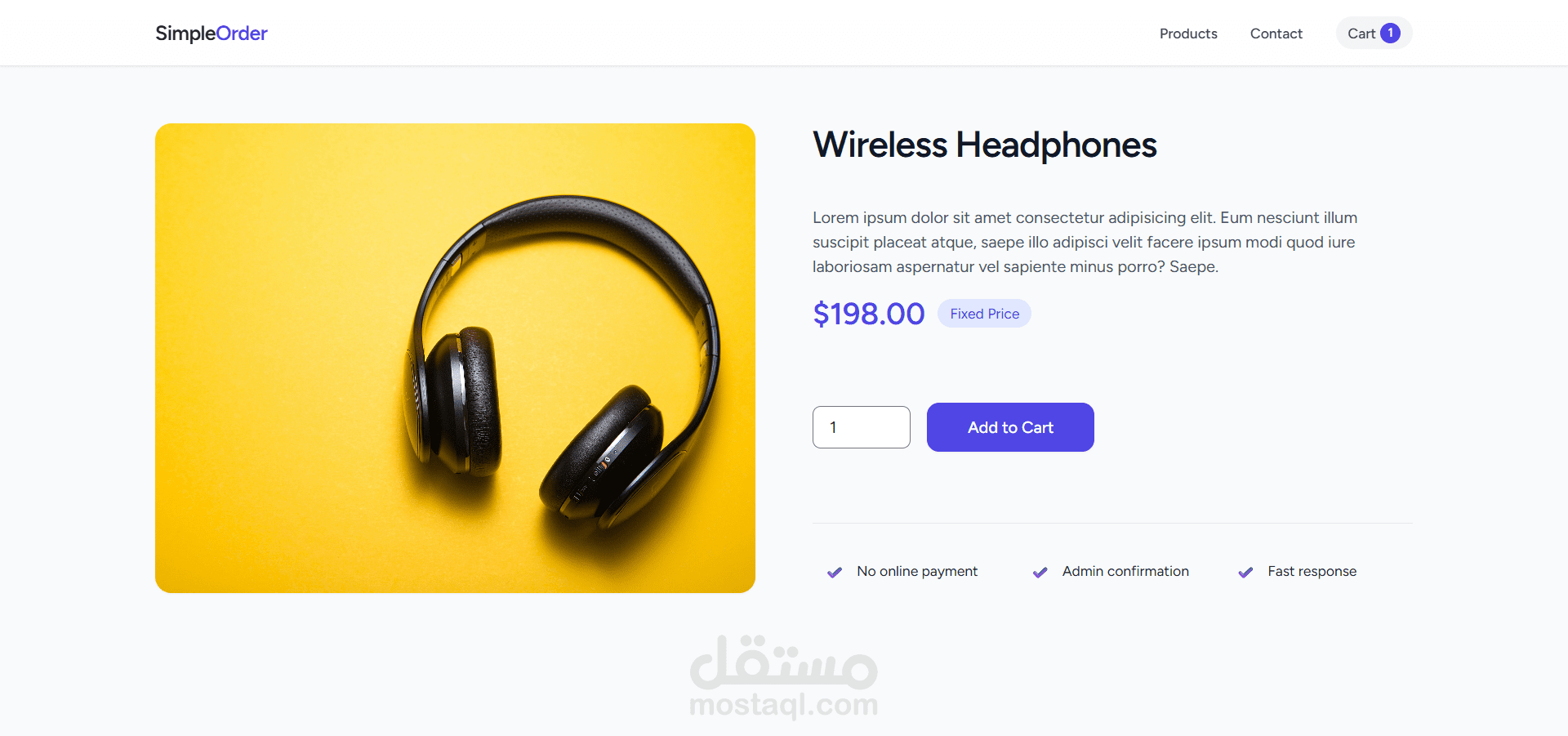Focus the quantity input field
The width and height of the screenshot is (1568, 736).
862,427
